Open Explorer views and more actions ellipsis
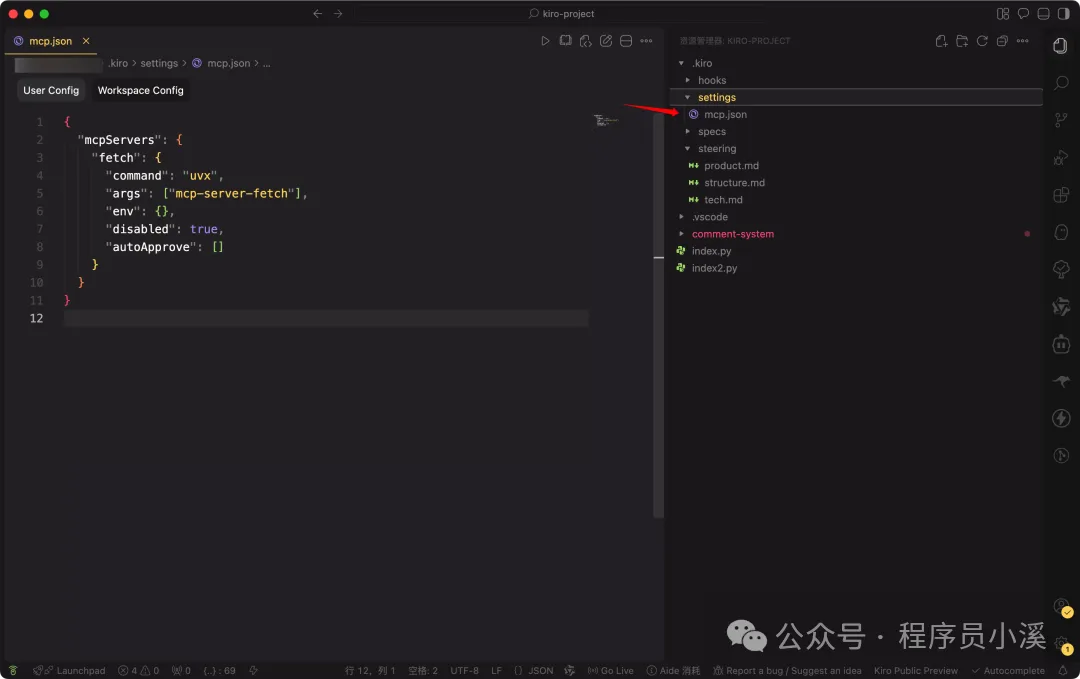Image resolution: width=1080 pixels, height=679 pixels. (x=1022, y=41)
